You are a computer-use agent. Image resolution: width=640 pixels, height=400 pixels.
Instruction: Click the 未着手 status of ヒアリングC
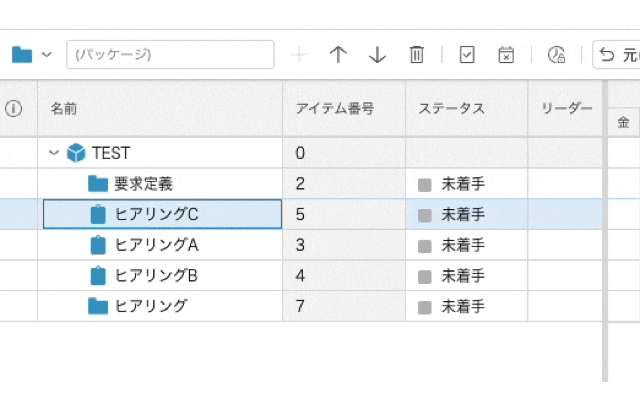463,215
